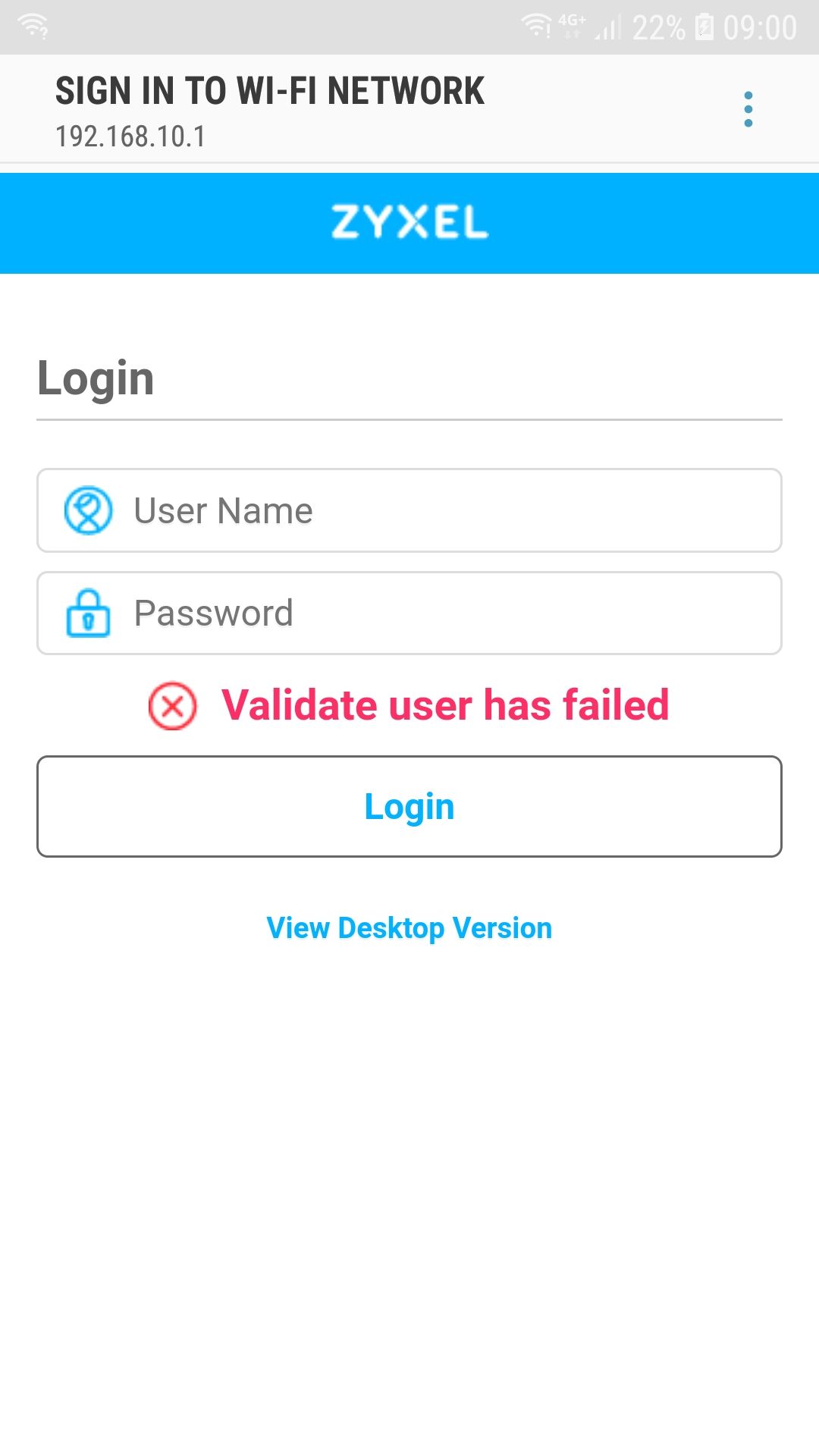Tap the Sign in to Wi-Fi Network title
Viewport: 819px width, 1456px height.
(270, 91)
